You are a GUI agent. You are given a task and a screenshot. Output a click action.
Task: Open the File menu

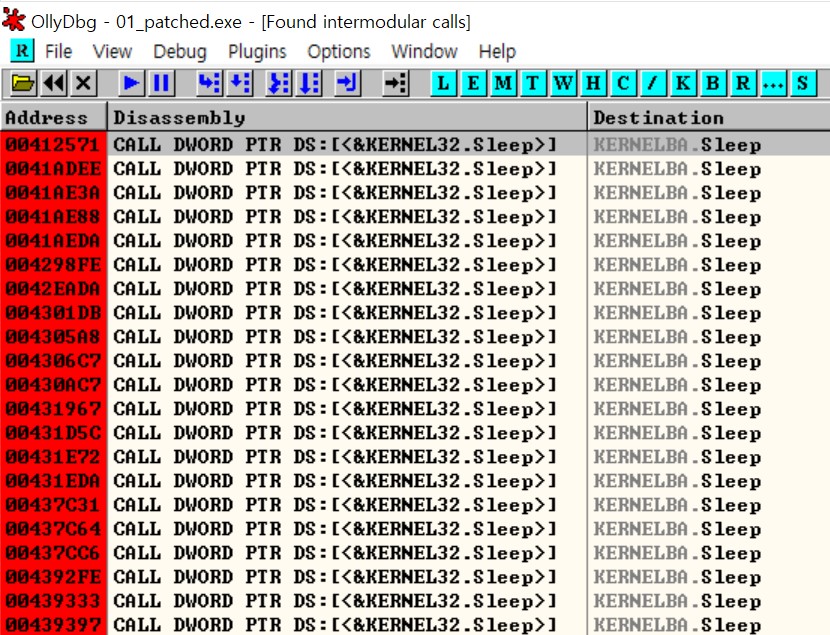coord(58,51)
